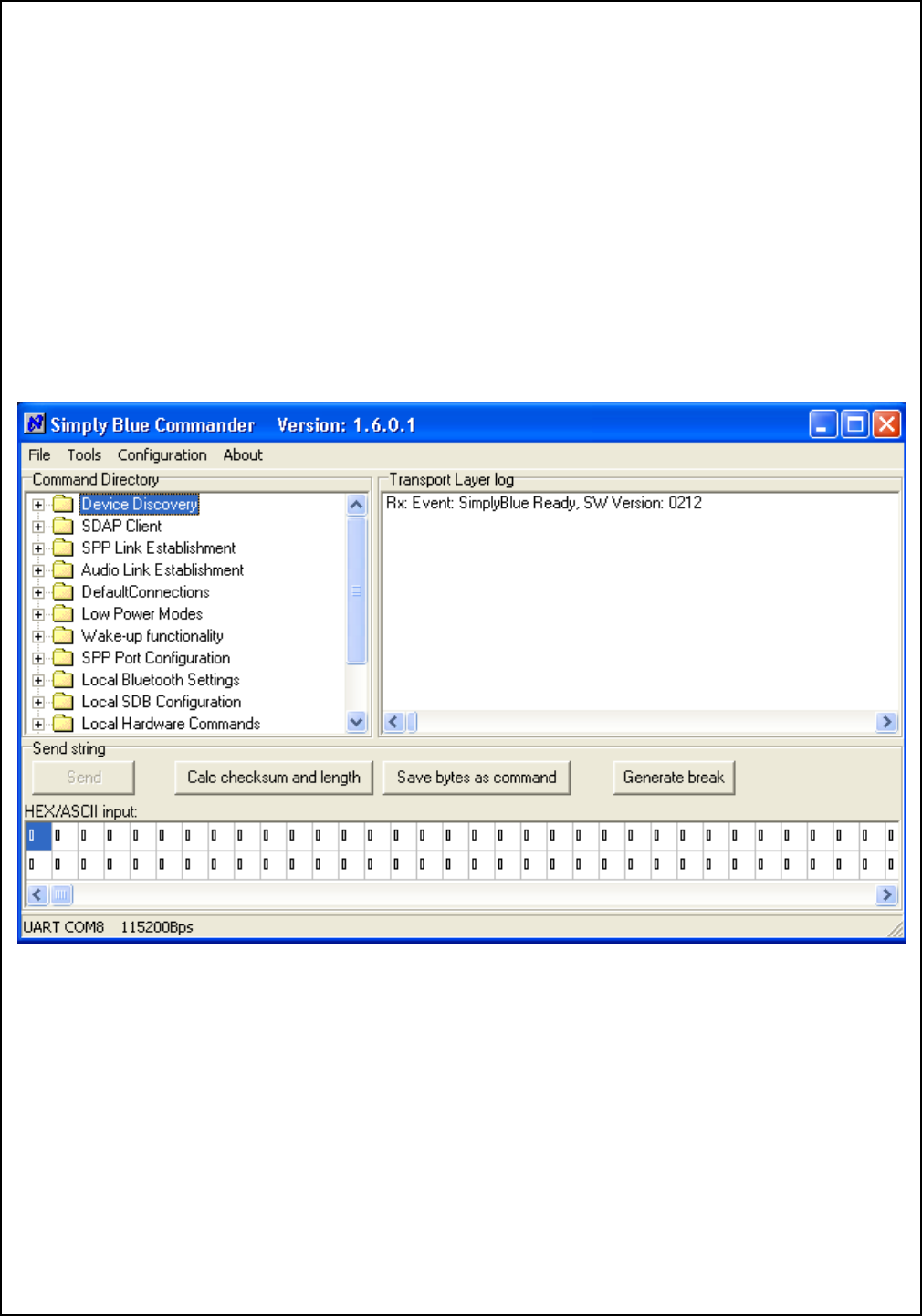This screenshot has height=1316, width=922.
Task: Click the SPP Port Configuration folder icon
Action: [x=63, y=657]
